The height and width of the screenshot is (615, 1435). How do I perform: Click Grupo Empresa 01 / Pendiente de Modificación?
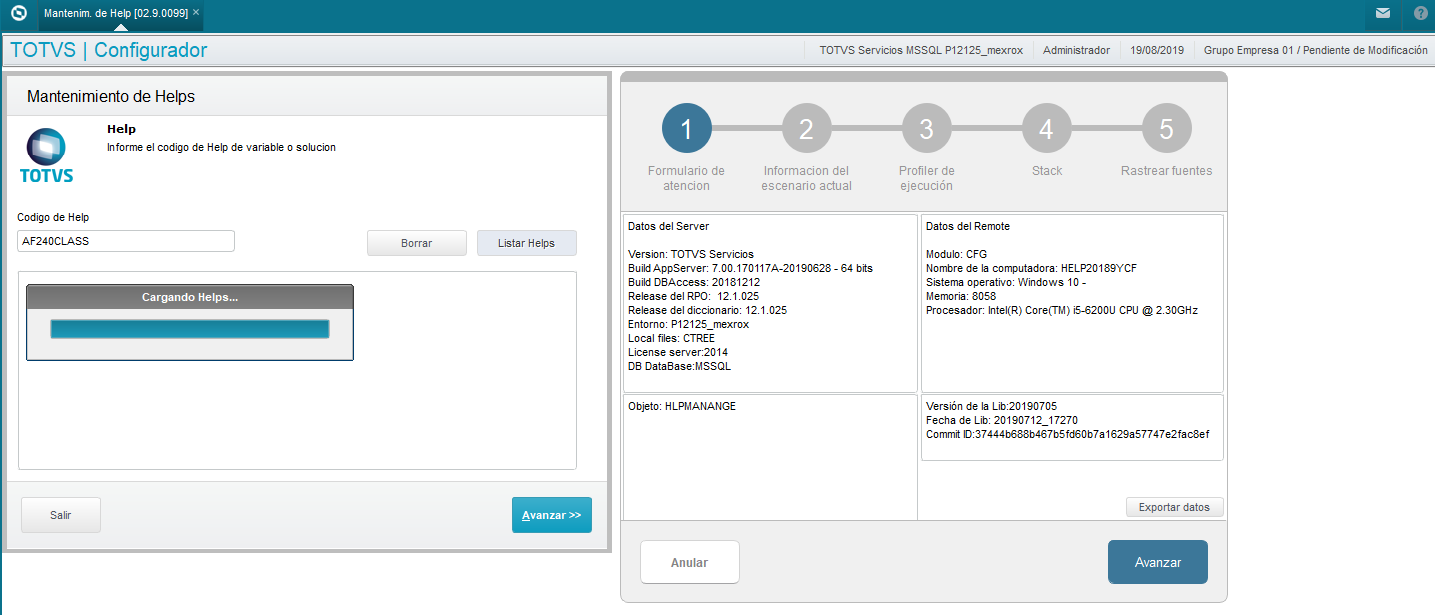point(1316,50)
